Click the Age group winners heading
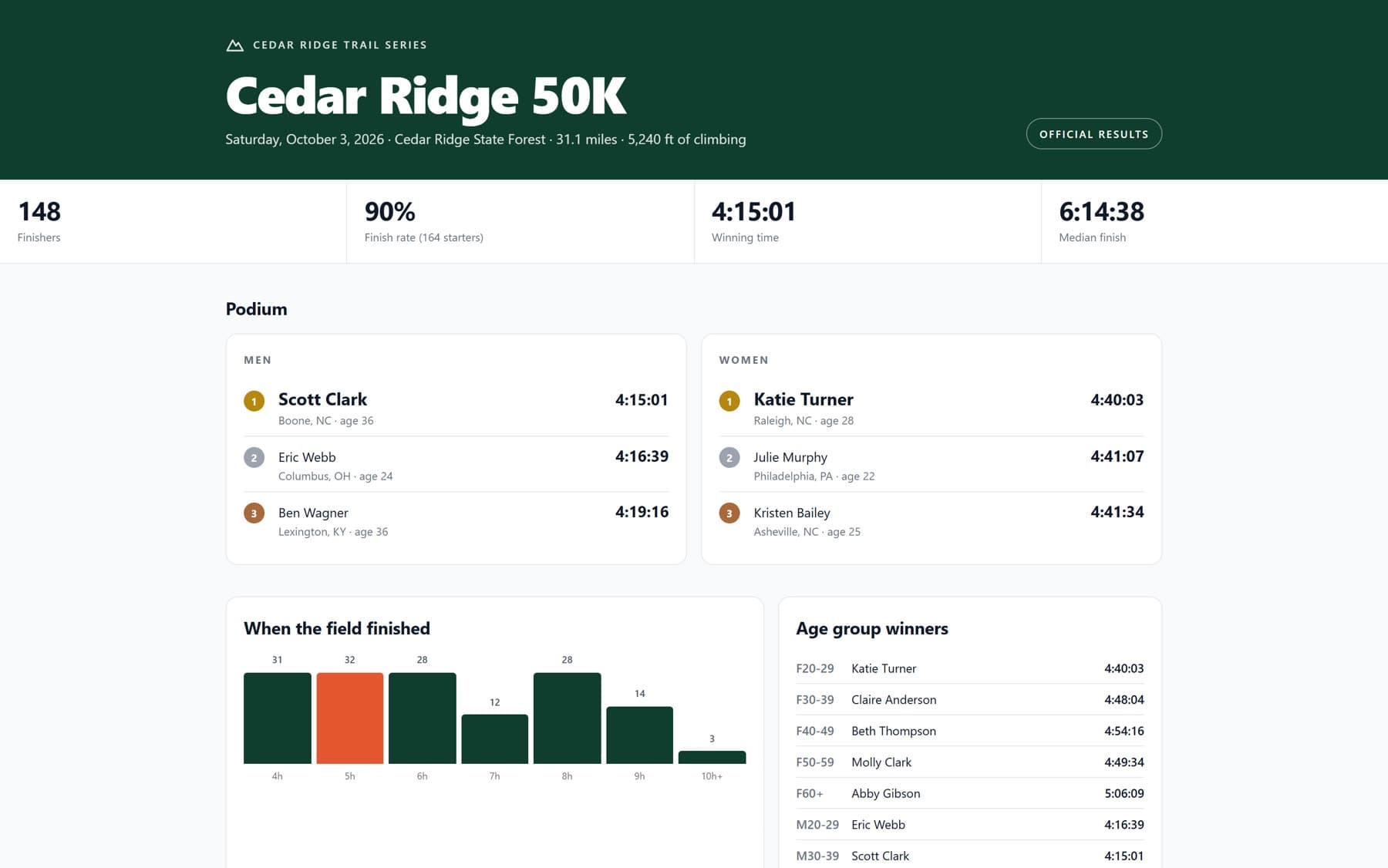 click(x=872, y=628)
